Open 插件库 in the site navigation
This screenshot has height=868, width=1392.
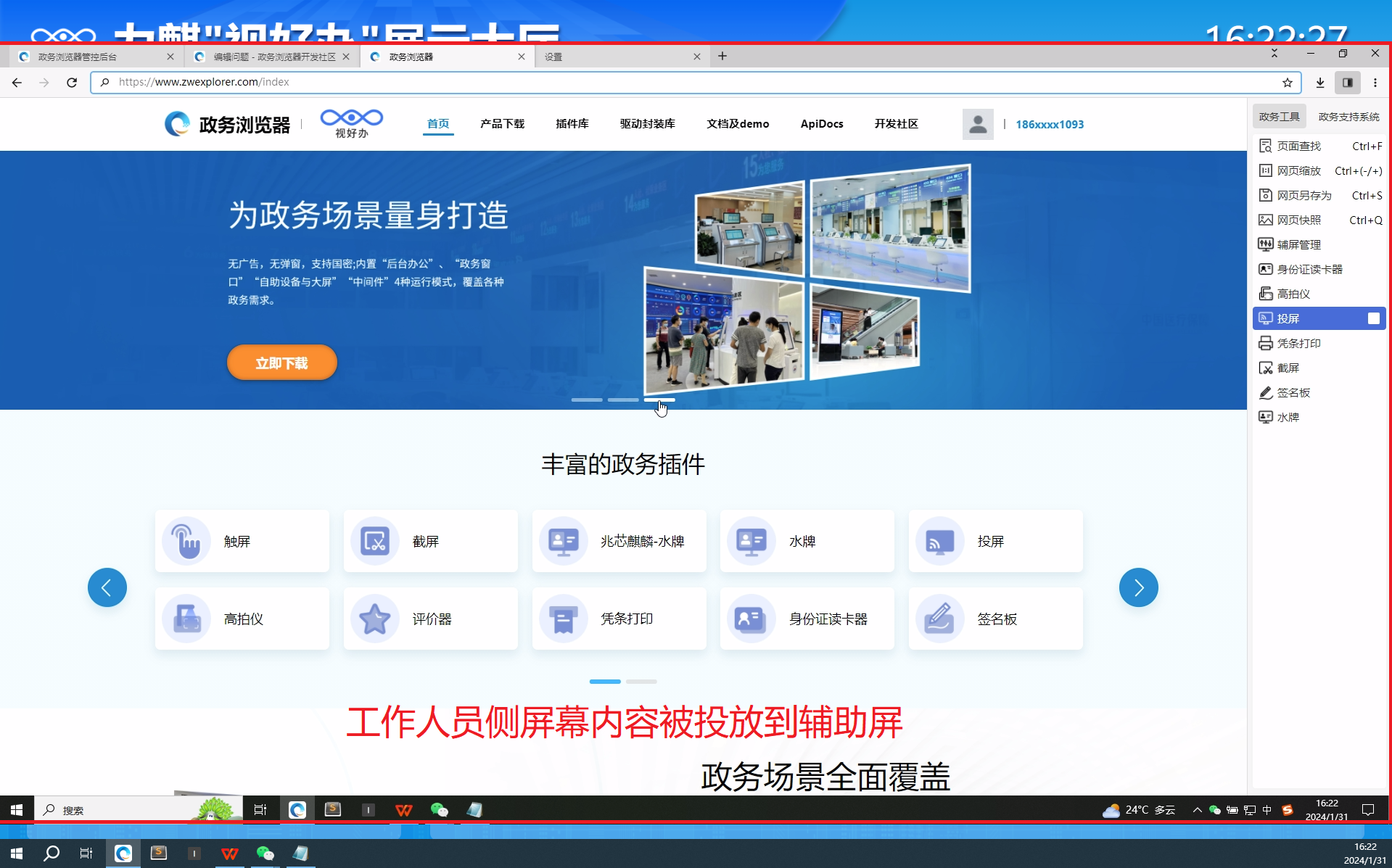pos(572,124)
